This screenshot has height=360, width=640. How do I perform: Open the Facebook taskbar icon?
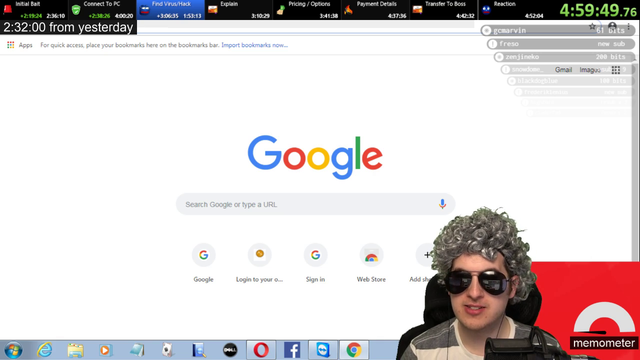[292, 350]
